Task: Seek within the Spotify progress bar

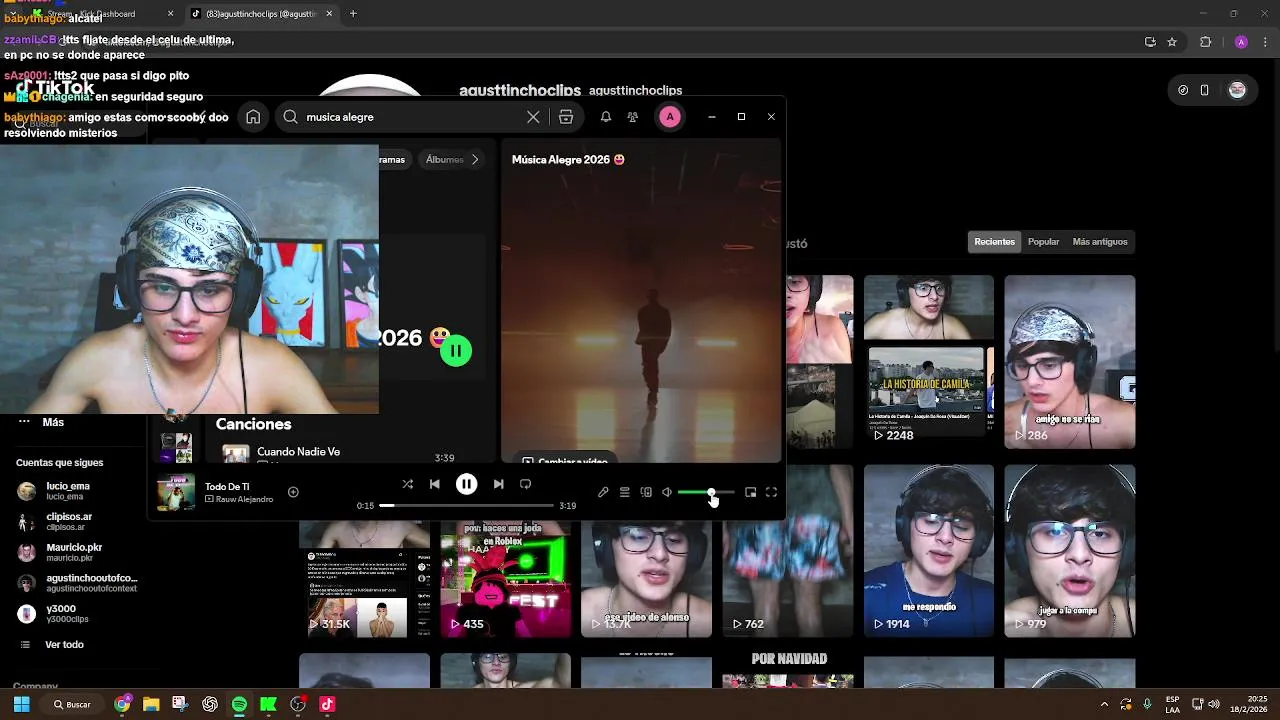Action: pos(466,505)
